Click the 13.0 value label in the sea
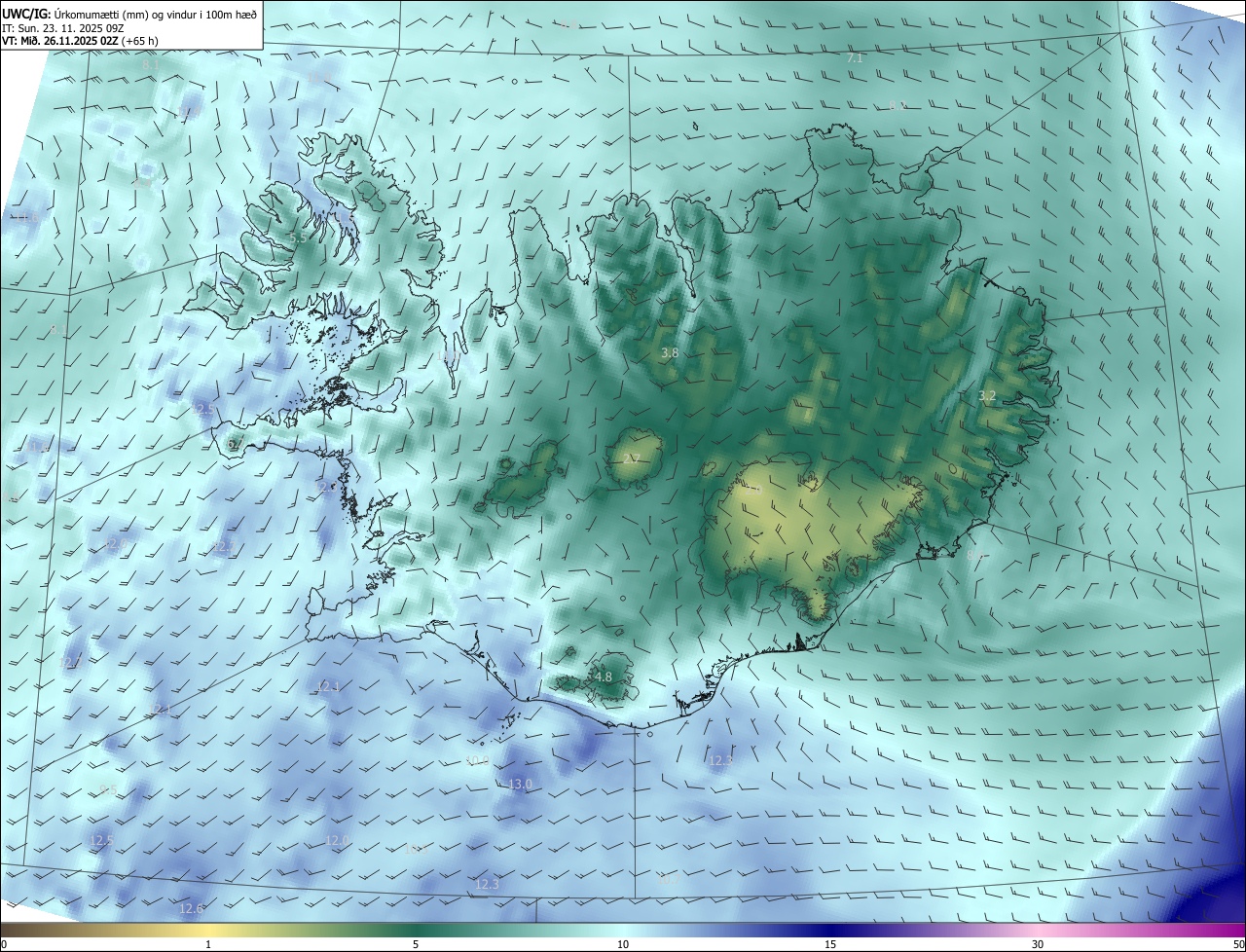Screen dimensions: 1246x952 point(521,784)
